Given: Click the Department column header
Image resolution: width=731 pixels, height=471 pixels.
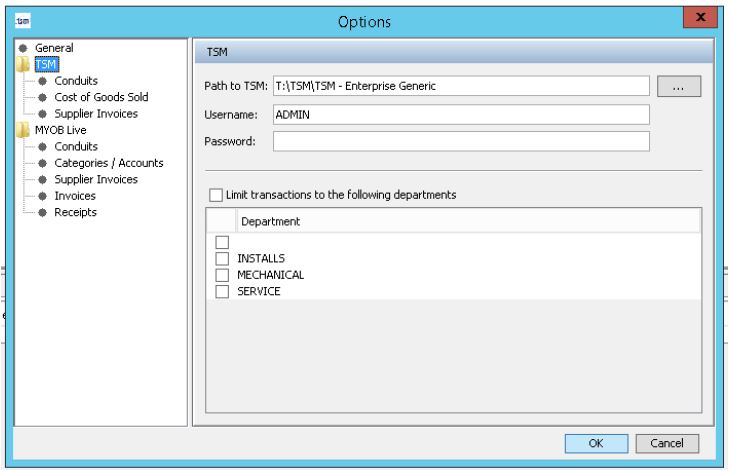Looking at the screenshot, I should (x=270, y=221).
